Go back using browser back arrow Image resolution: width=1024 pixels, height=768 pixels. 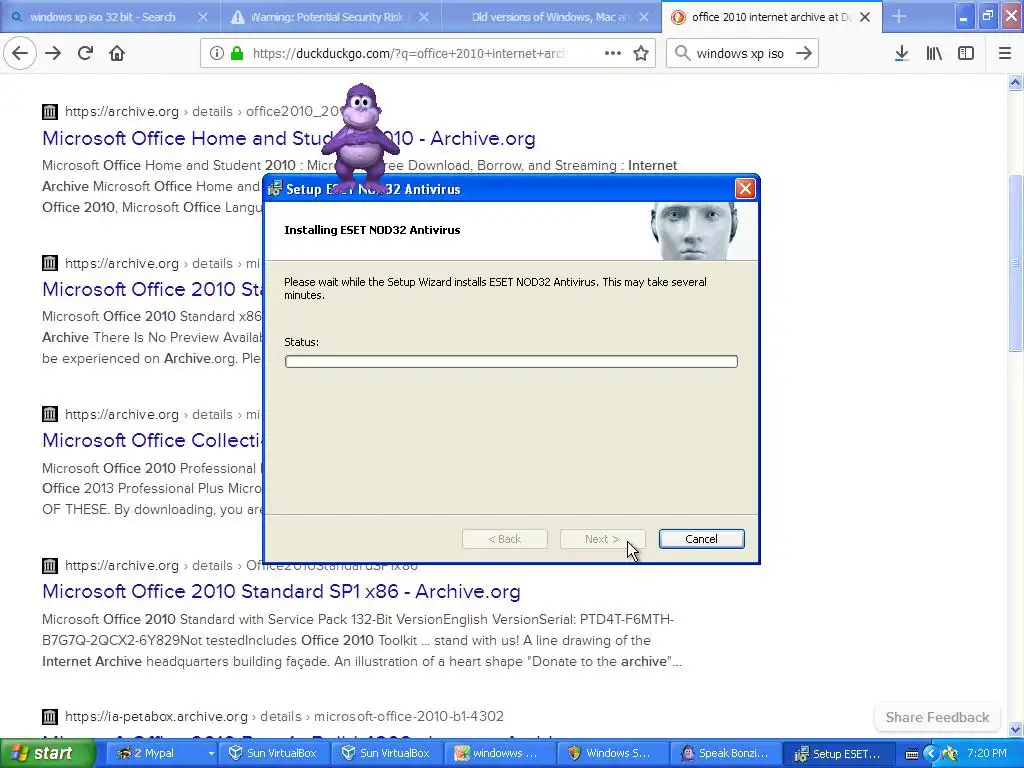click(20, 53)
